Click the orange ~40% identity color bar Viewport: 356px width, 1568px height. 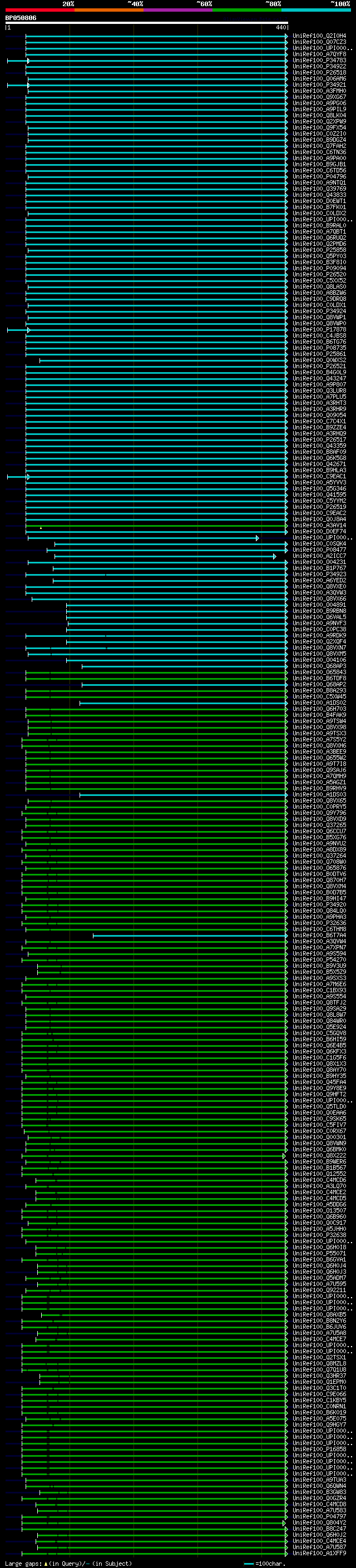pos(109,10)
